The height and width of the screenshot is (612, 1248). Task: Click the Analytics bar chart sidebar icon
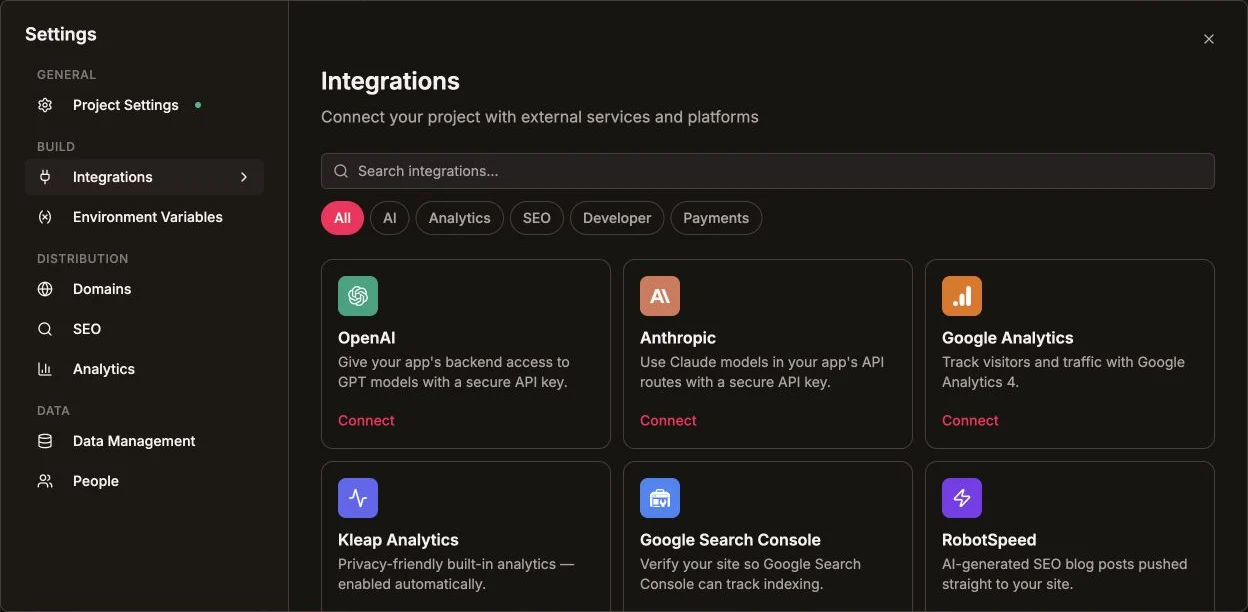click(45, 369)
